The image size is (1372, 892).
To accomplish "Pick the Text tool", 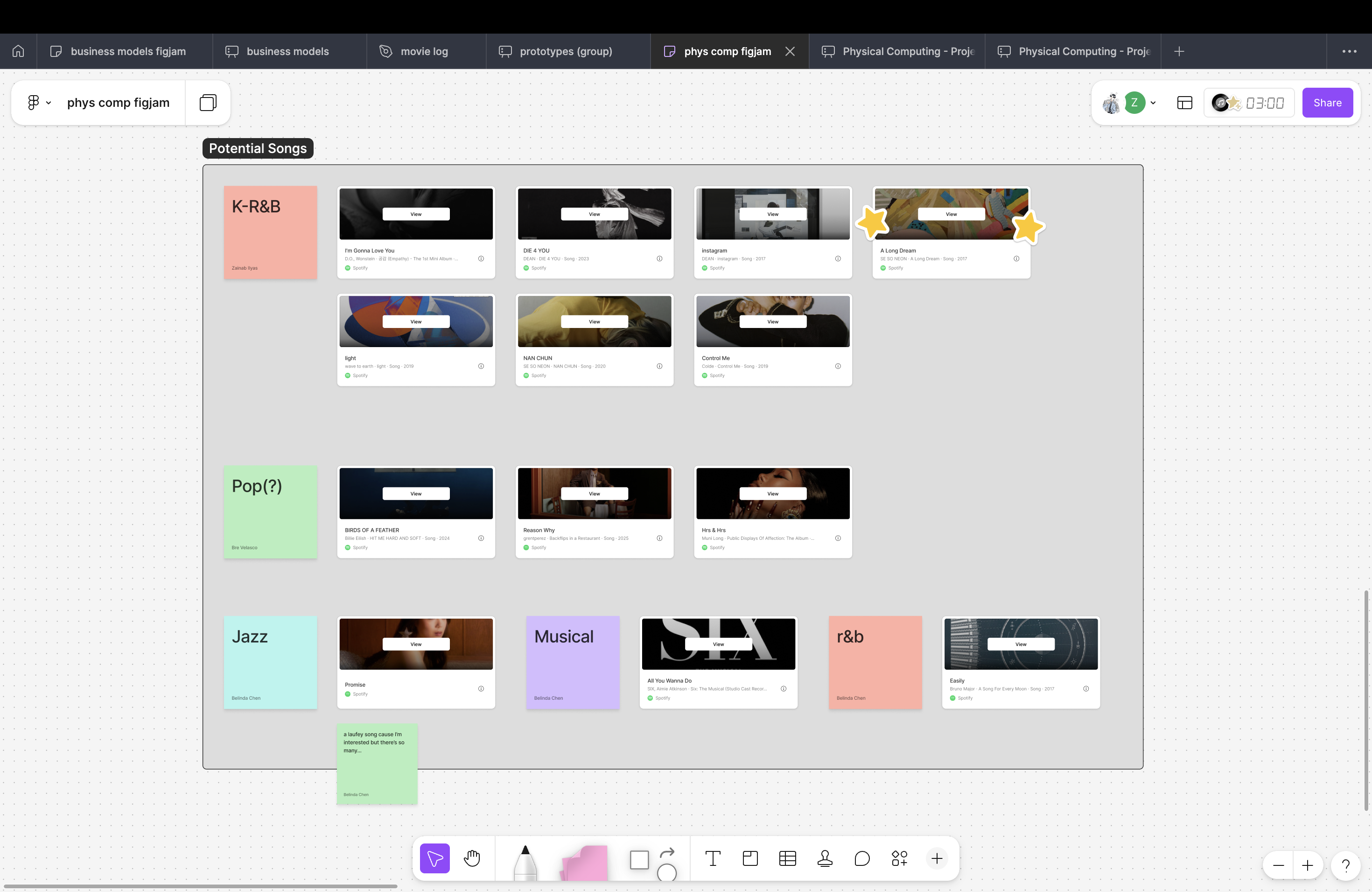I will pyautogui.click(x=713, y=858).
